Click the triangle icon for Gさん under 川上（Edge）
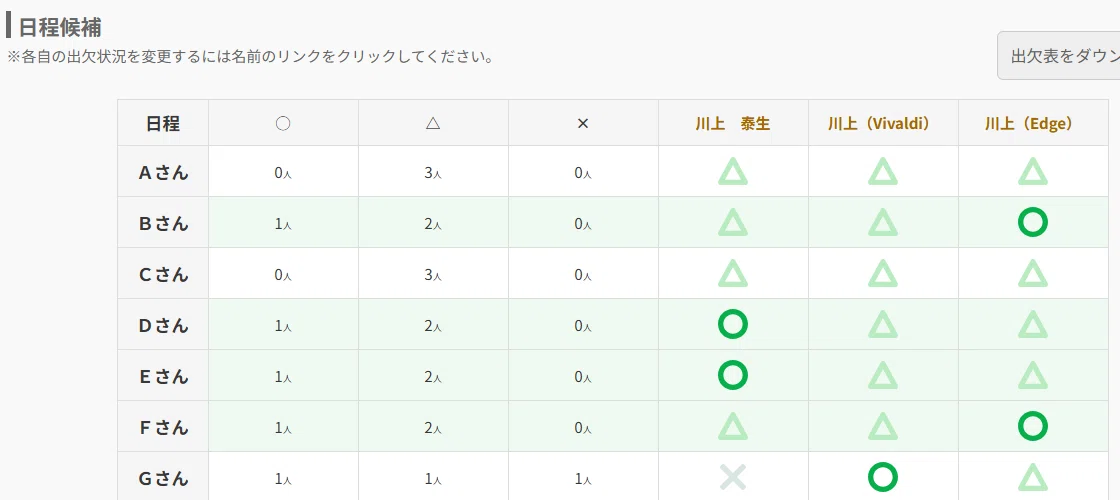The height and width of the screenshot is (500, 1120). (x=1032, y=477)
